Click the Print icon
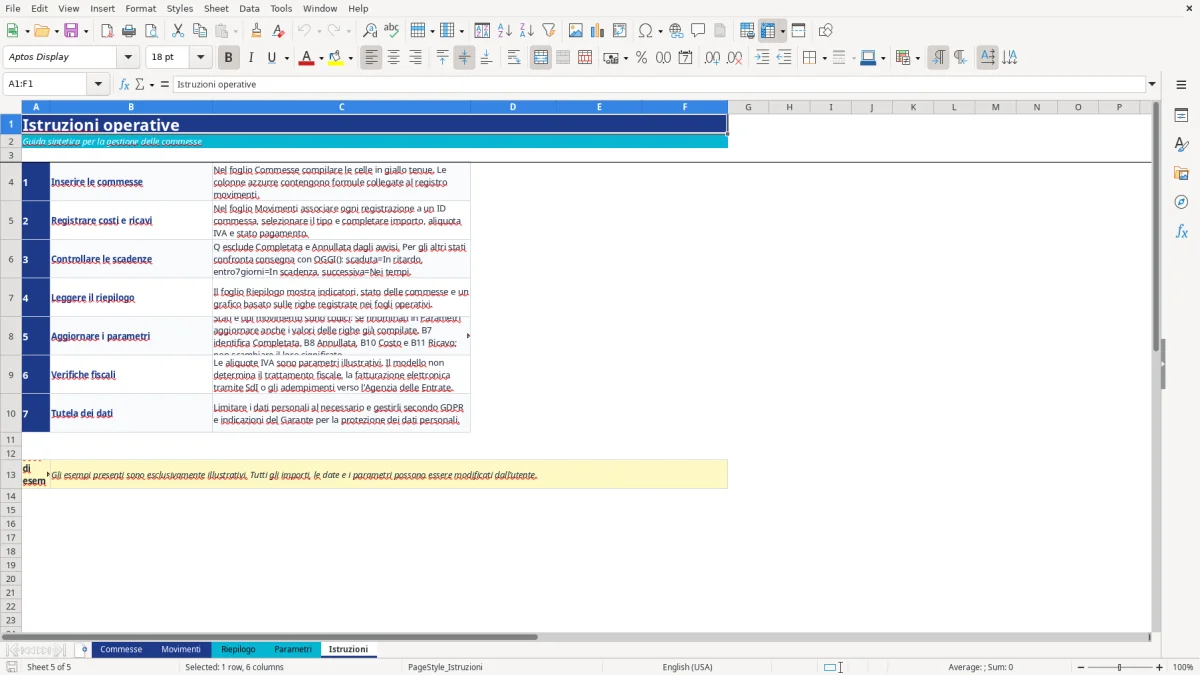The width and height of the screenshot is (1200, 675). tap(129, 31)
